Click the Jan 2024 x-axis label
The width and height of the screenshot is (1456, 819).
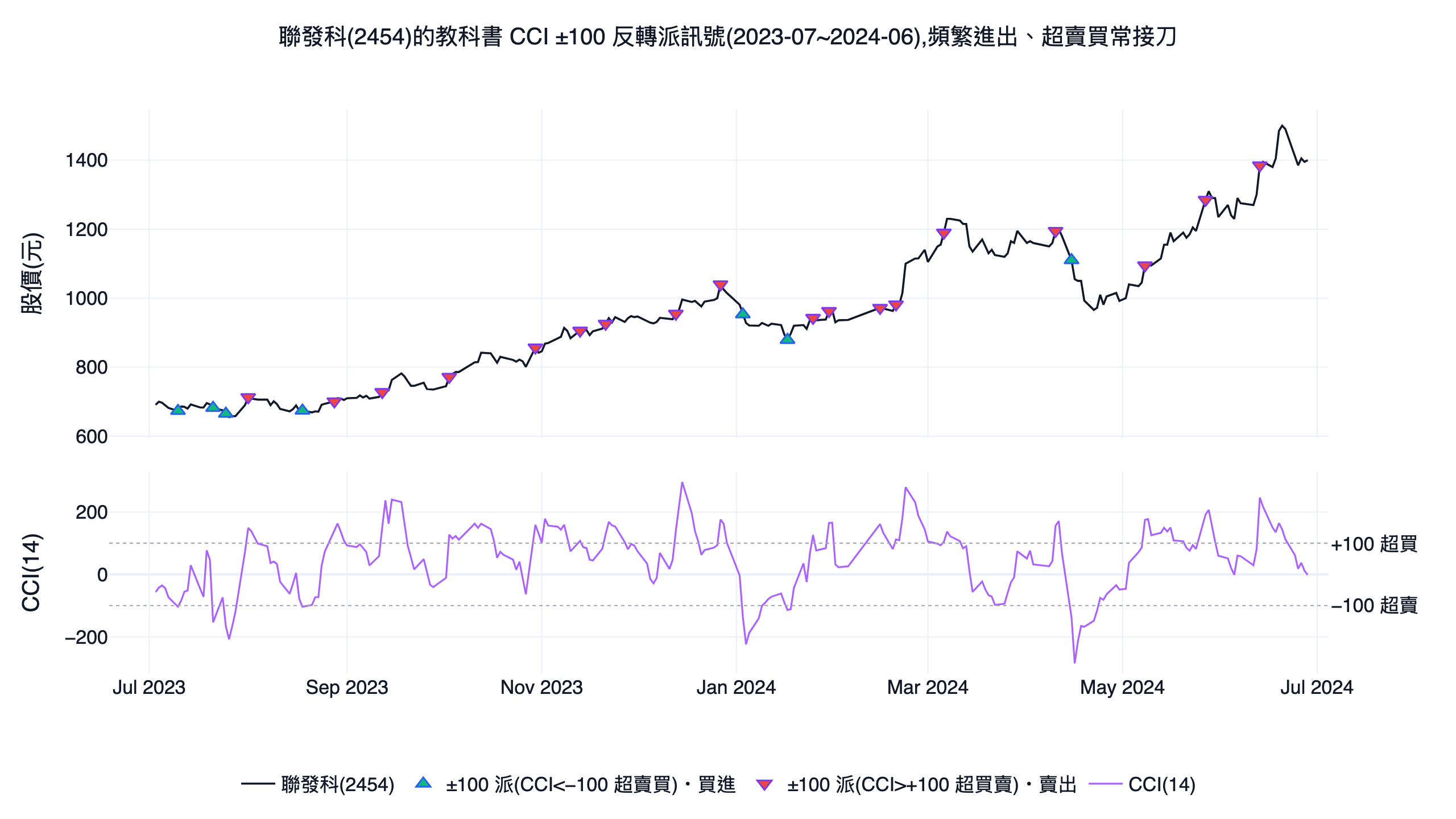[737, 687]
